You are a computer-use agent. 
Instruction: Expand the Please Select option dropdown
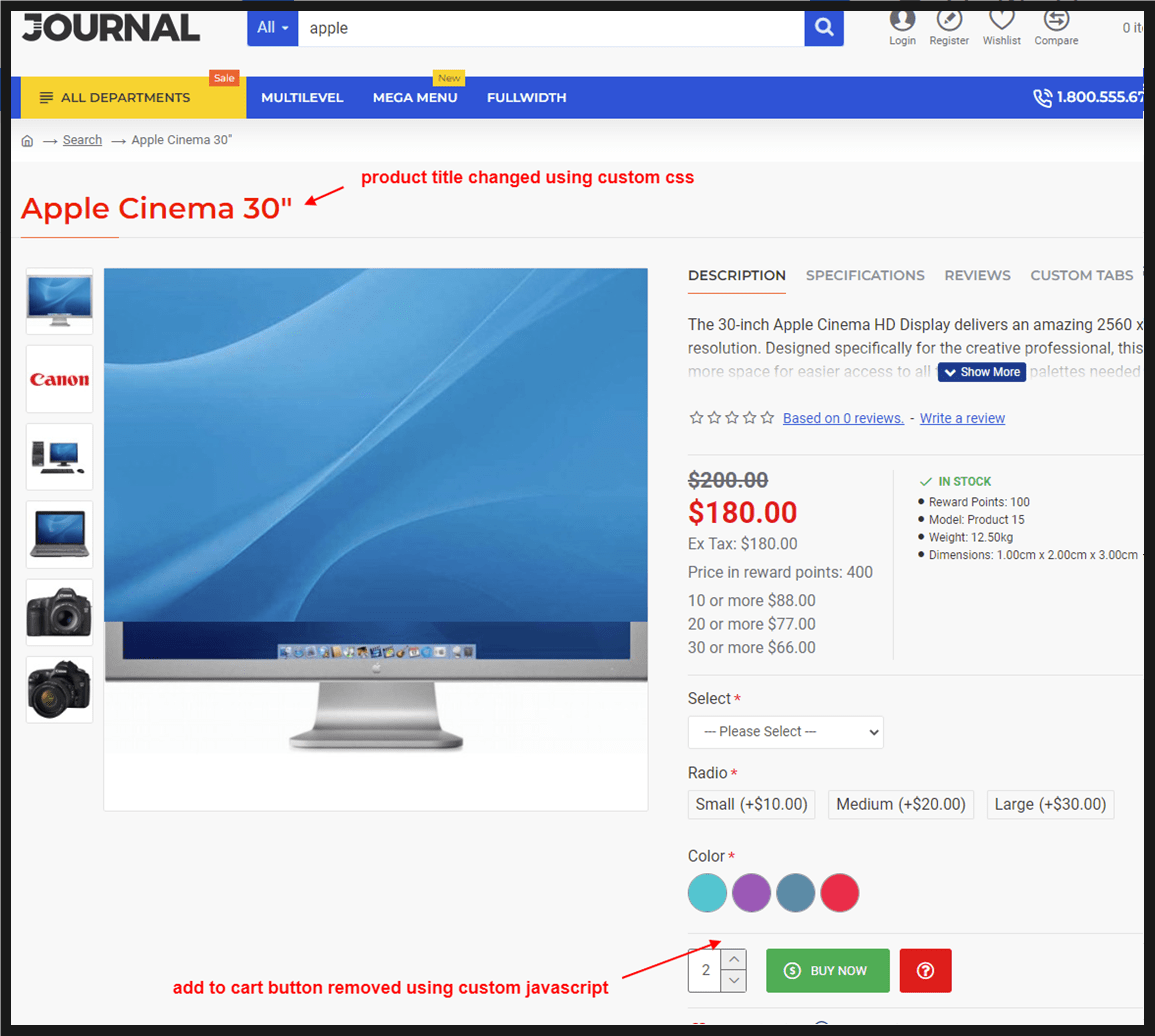(x=785, y=732)
